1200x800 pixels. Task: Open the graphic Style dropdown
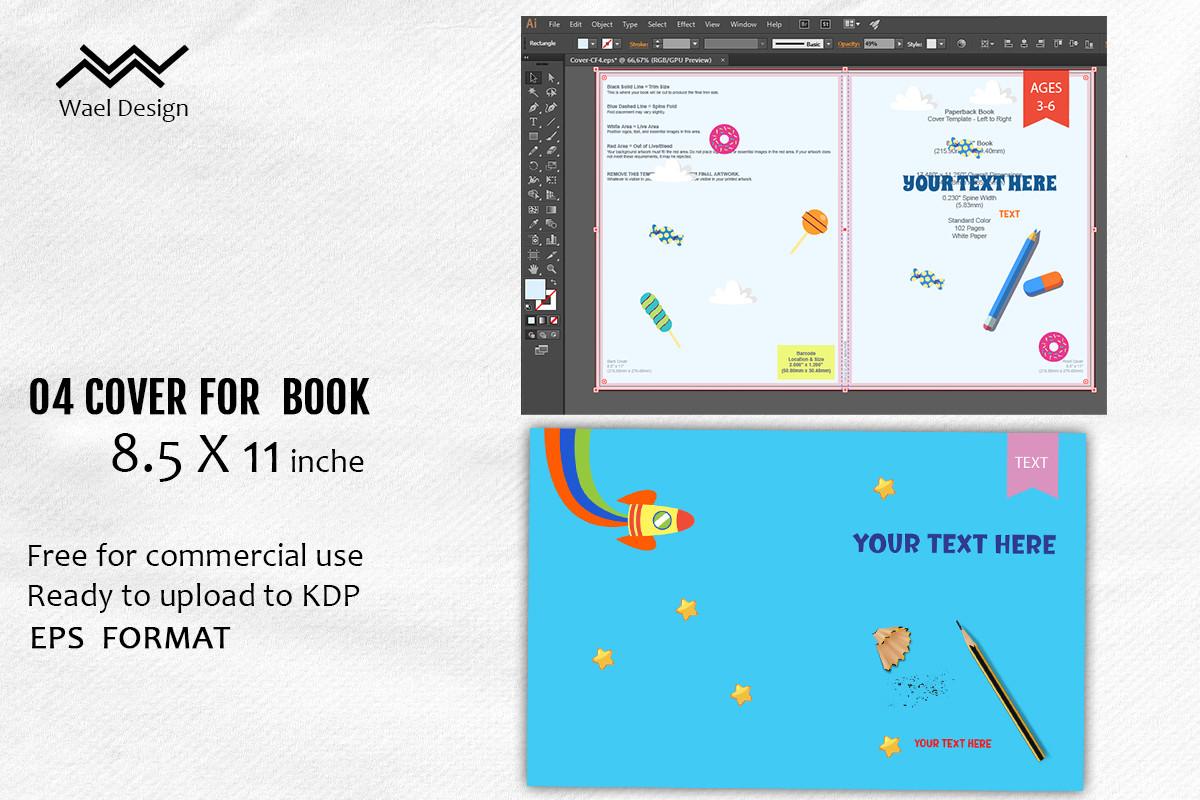(941, 44)
